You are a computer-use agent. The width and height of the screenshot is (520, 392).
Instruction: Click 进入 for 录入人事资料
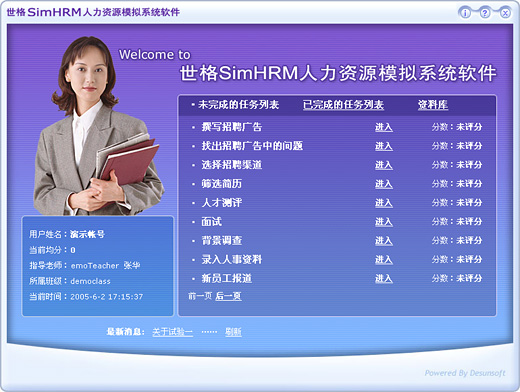pyautogui.click(x=384, y=259)
